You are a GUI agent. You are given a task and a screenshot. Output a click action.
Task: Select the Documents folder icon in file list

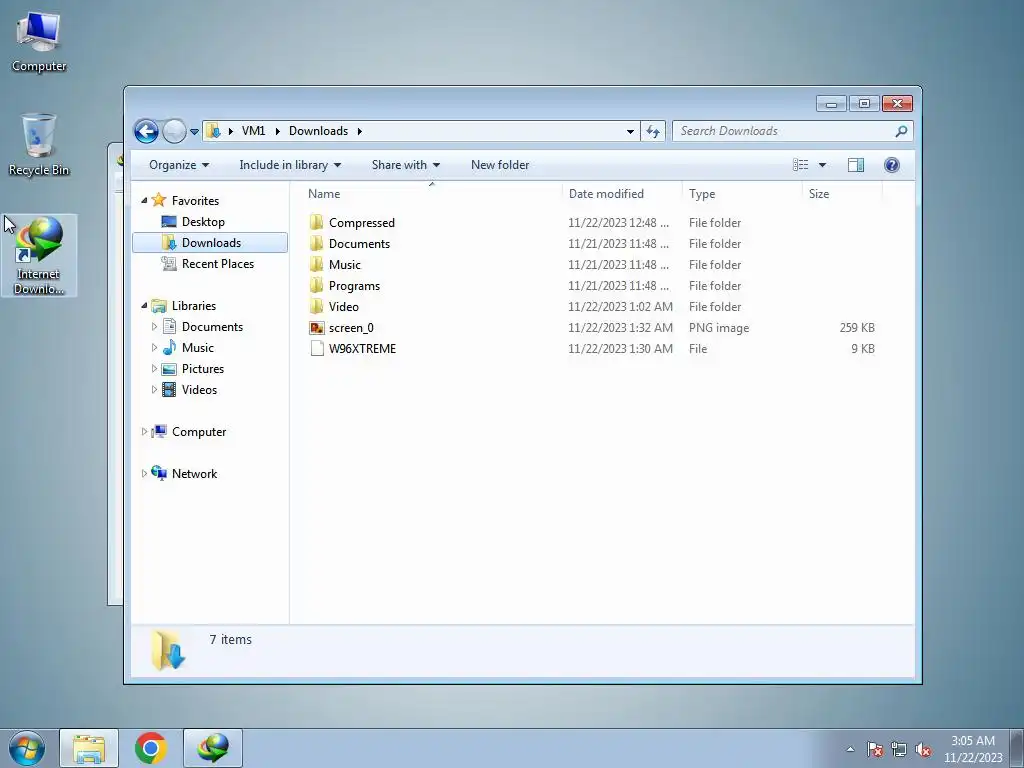coord(317,244)
